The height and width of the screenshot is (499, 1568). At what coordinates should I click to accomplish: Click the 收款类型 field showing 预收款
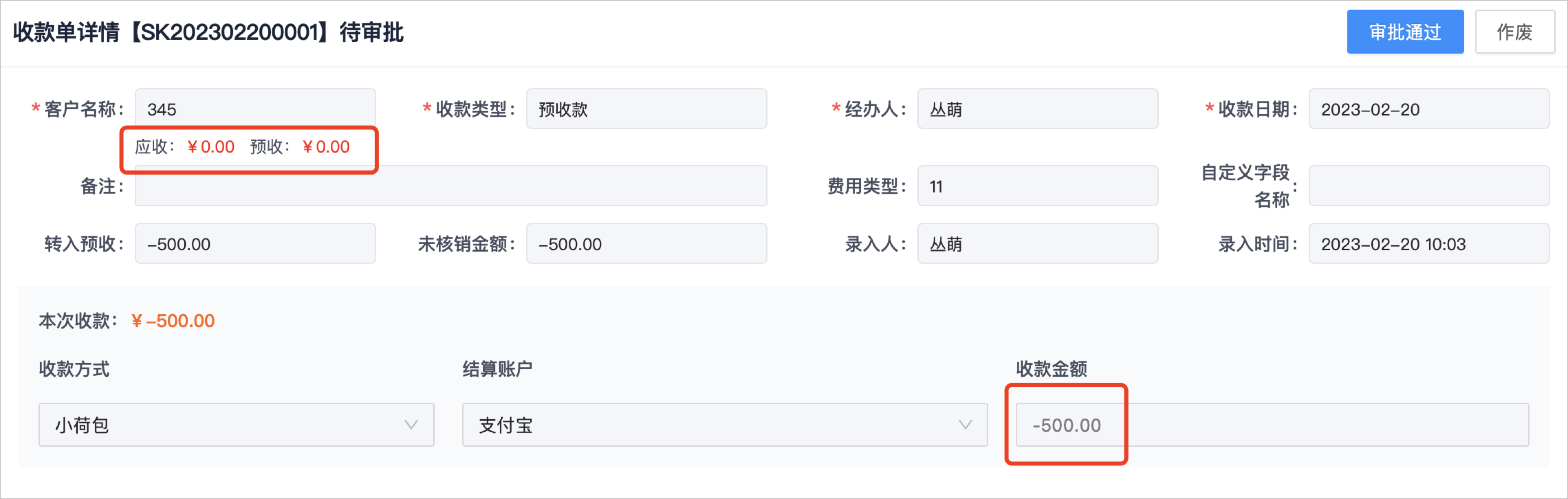click(646, 109)
